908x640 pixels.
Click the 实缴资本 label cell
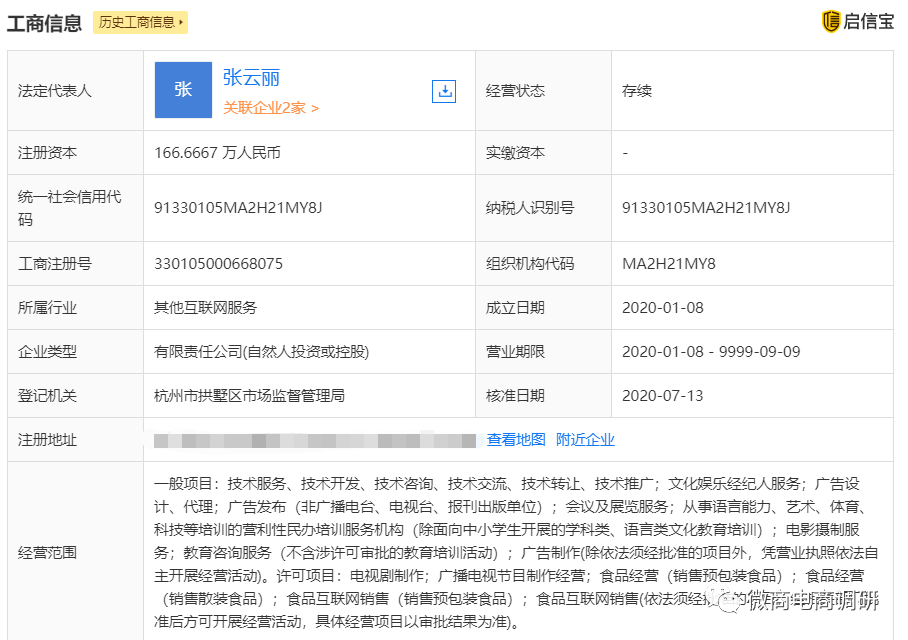tap(543, 152)
